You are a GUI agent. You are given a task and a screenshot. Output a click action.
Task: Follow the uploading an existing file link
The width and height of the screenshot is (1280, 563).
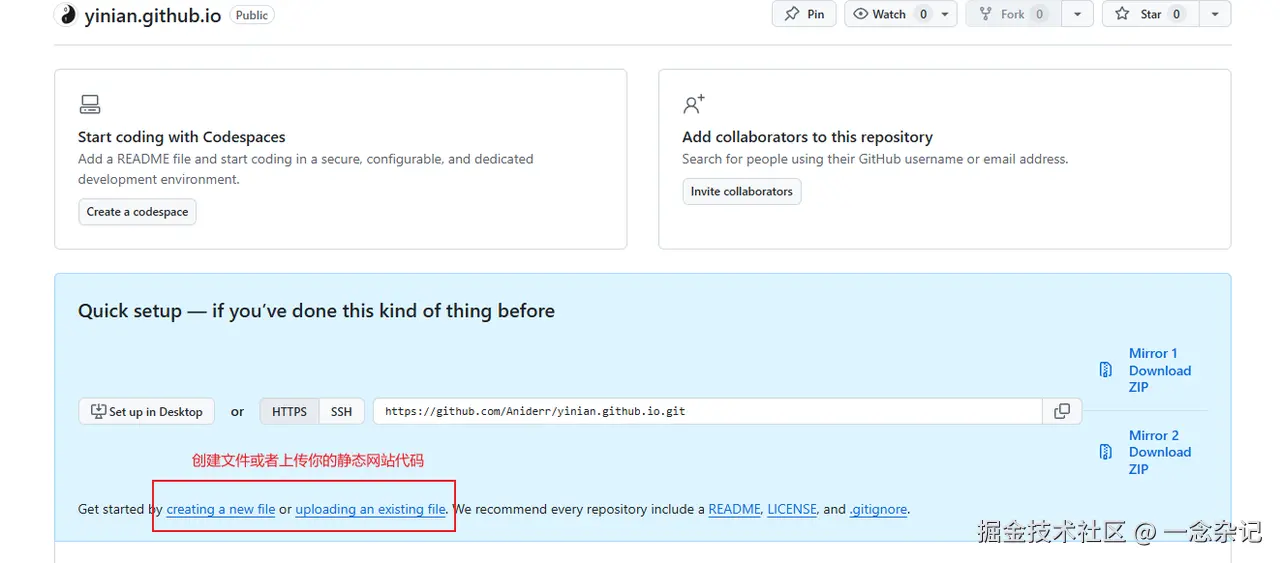click(370, 509)
